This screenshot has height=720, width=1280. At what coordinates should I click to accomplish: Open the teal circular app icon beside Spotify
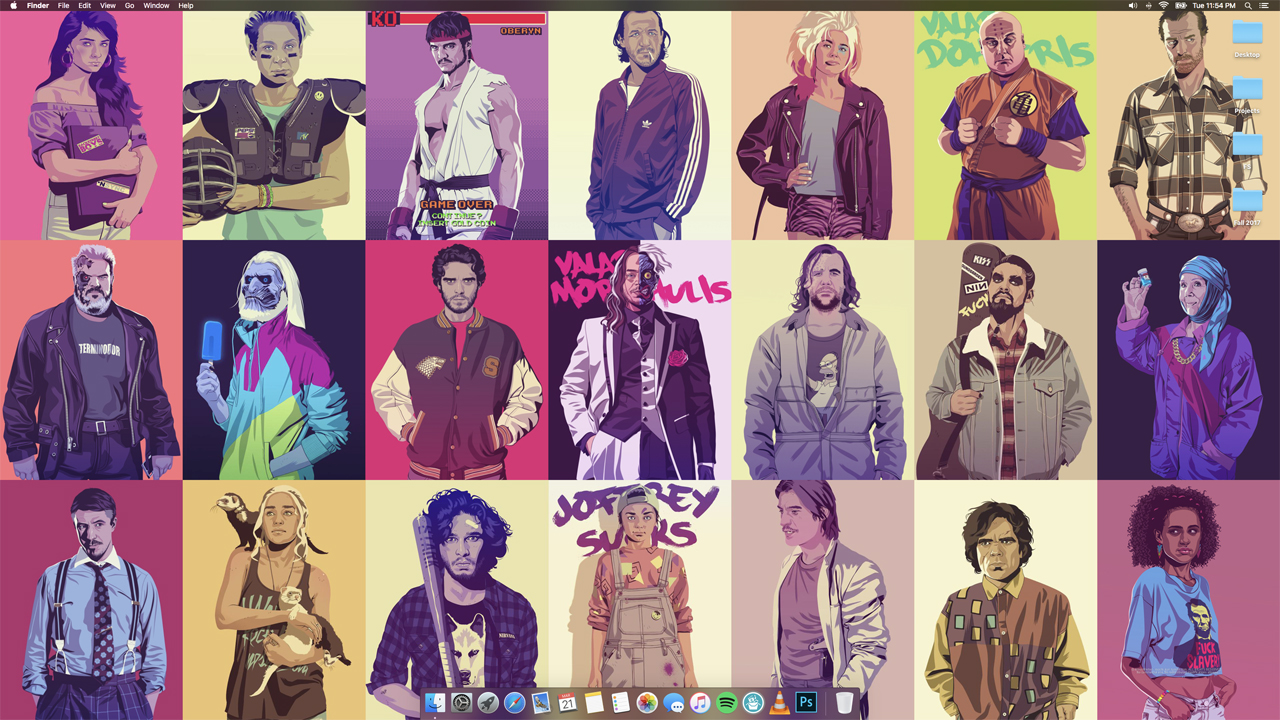pos(753,703)
